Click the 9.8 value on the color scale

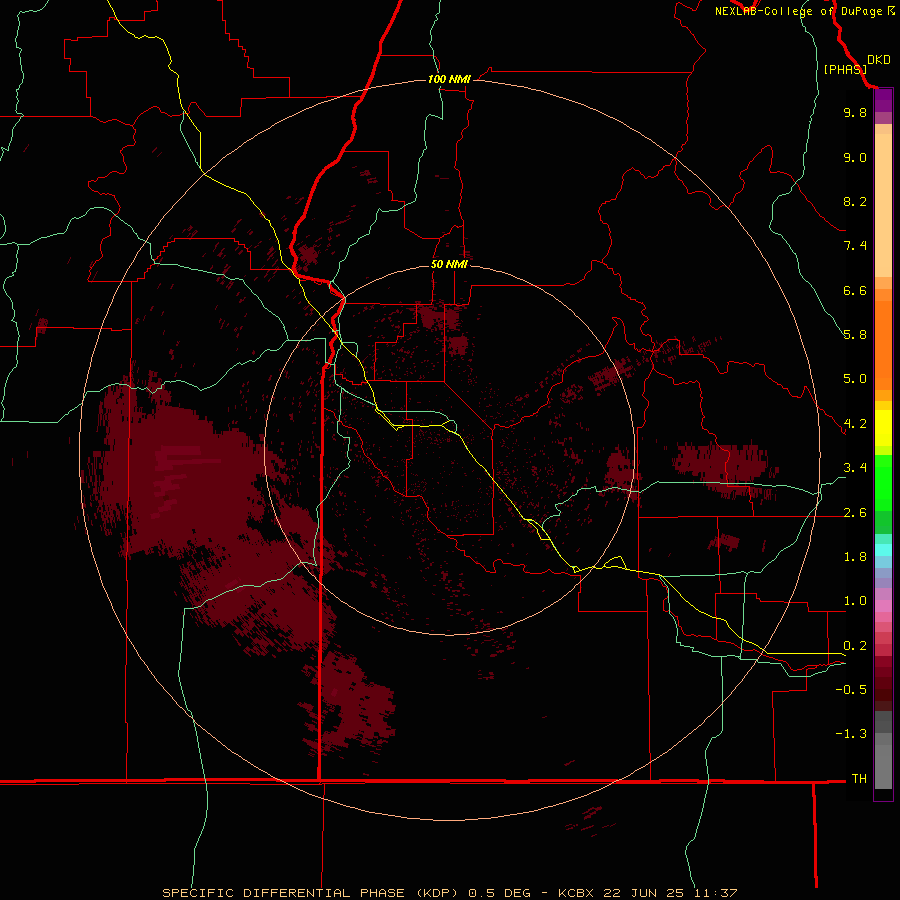point(855,112)
